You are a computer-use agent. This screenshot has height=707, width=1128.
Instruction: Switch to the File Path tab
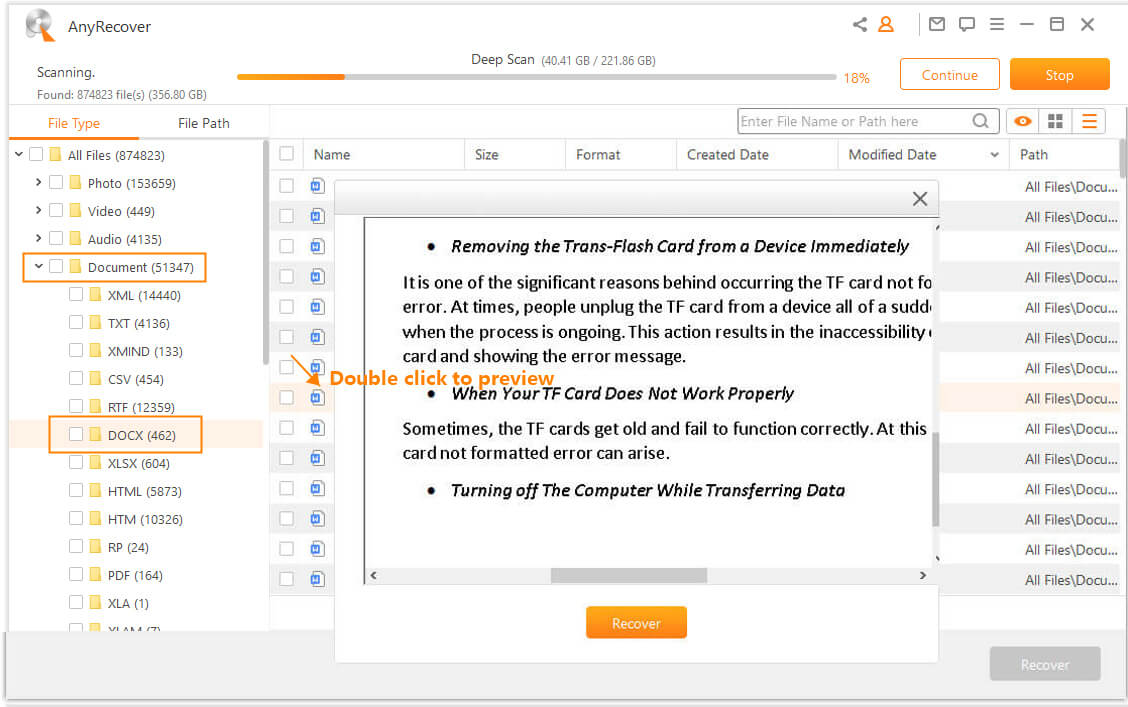pos(203,123)
